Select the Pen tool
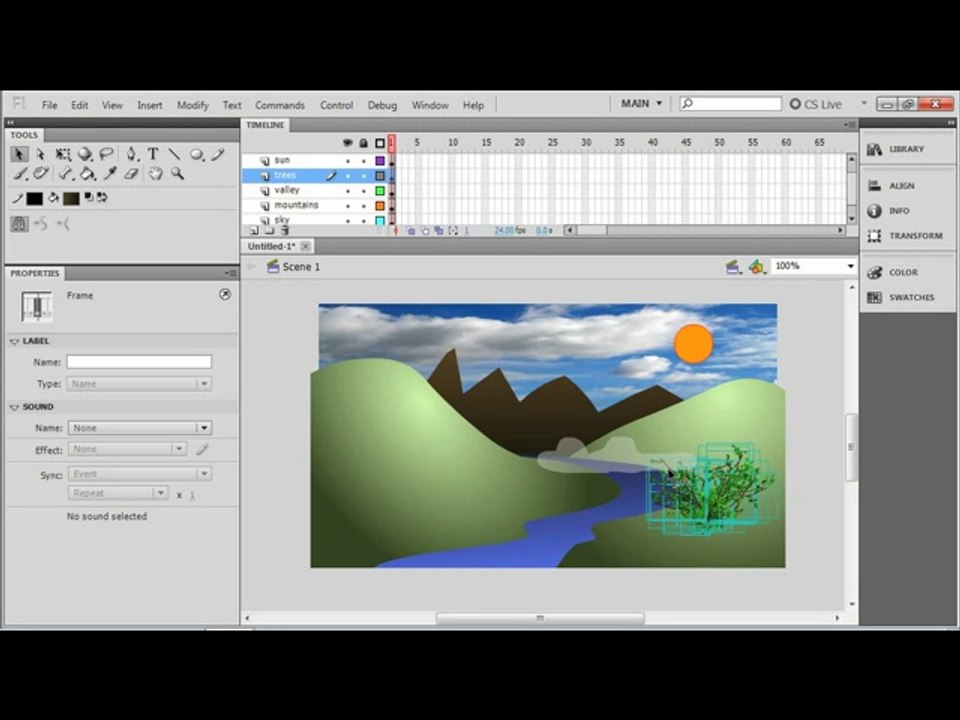 click(131, 154)
